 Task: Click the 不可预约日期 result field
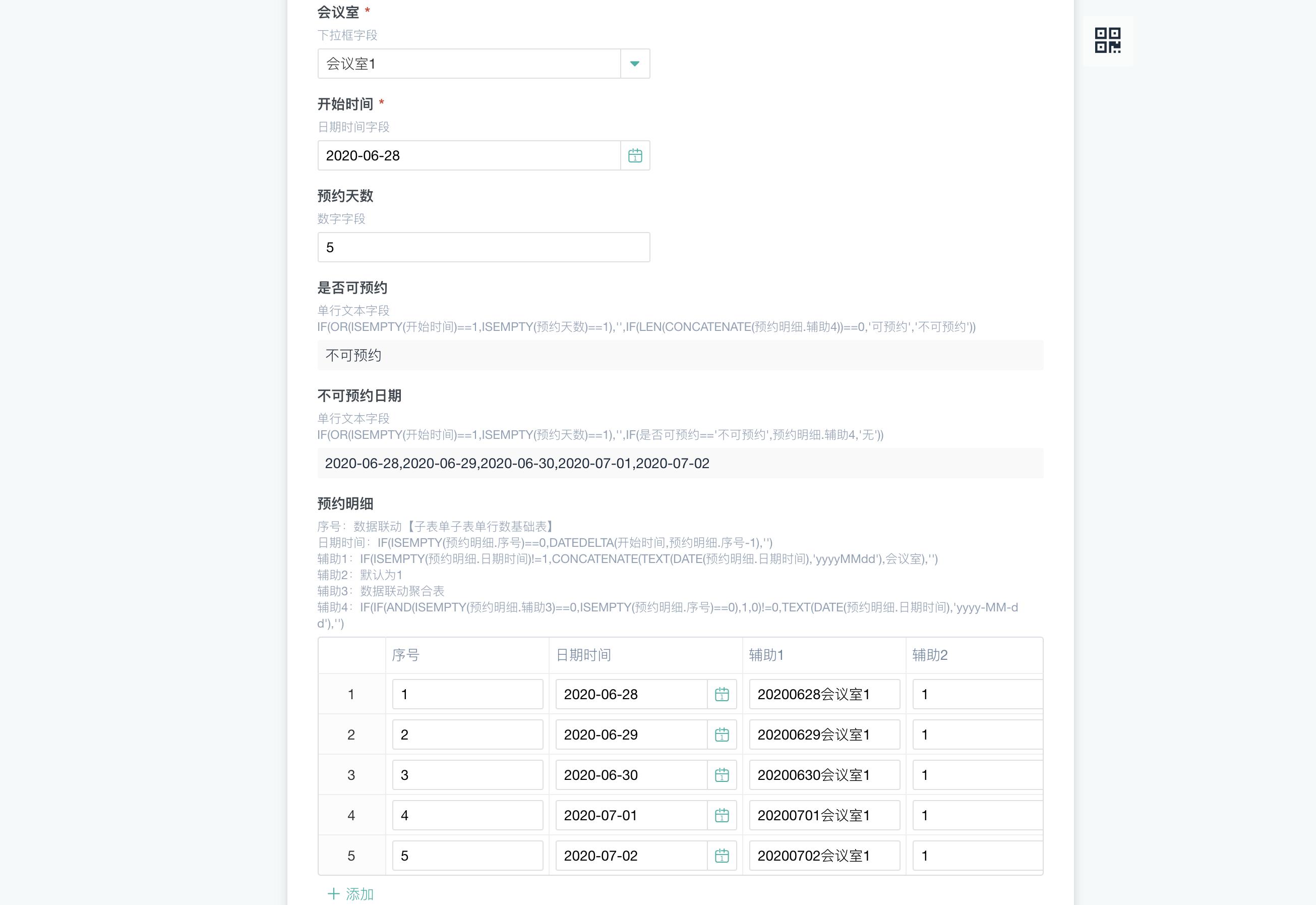point(680,463)
